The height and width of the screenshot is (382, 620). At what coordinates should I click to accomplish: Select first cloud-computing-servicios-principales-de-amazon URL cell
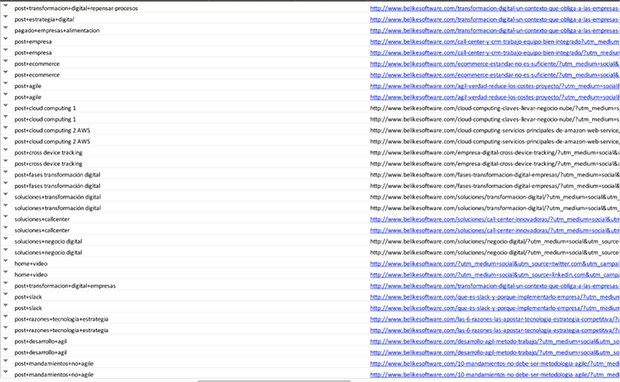click(495, 130)
